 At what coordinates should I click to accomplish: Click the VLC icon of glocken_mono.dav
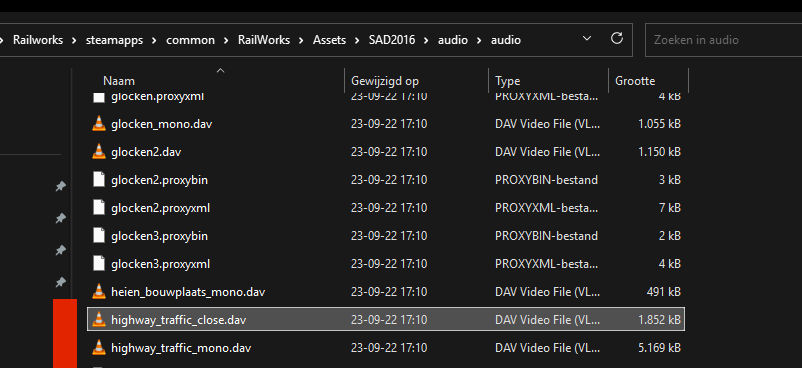tap(99, 124)
